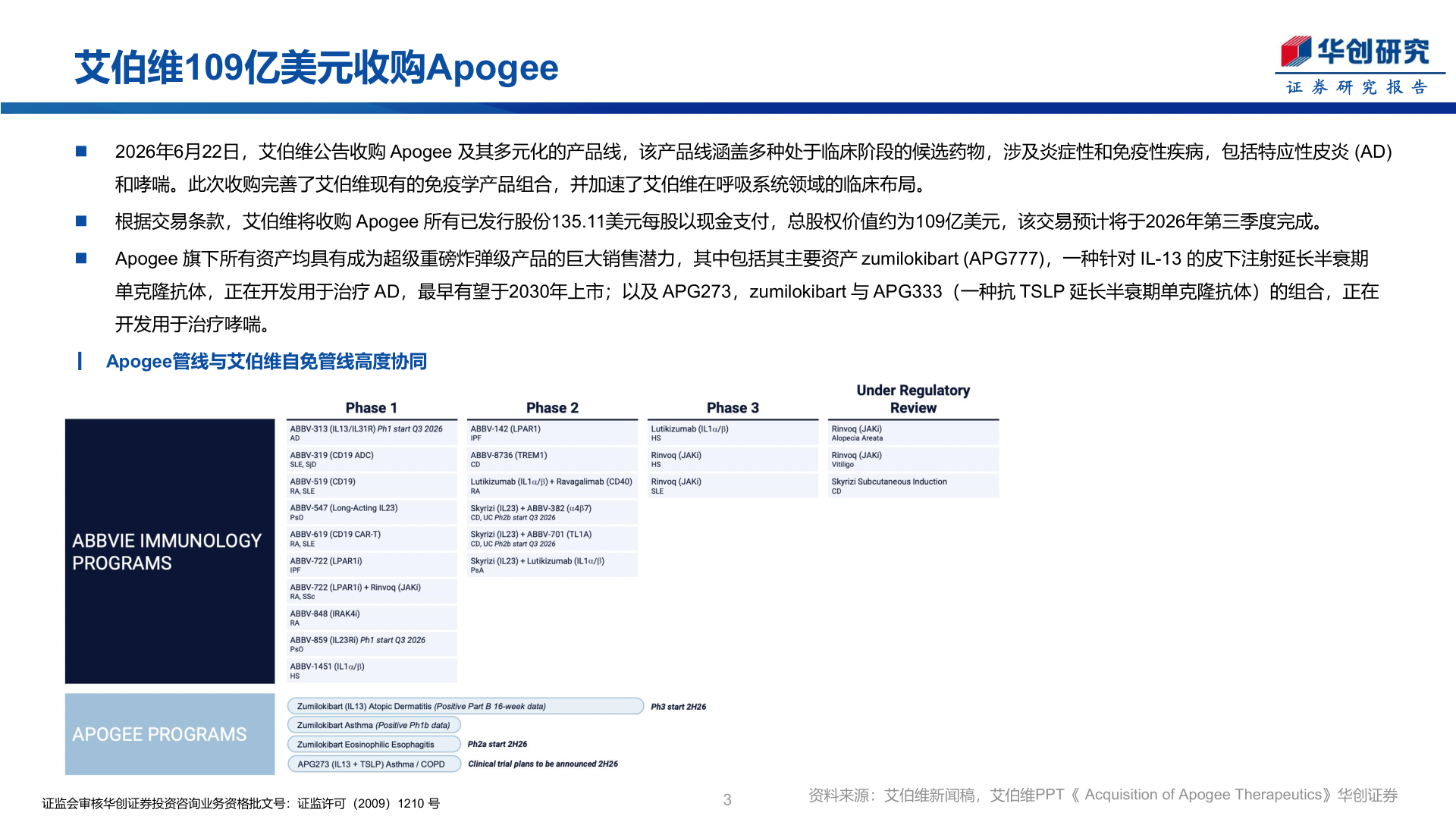1456x819 pixels.
Task: Click the Phase 1 column header
Action: point(372,408)
